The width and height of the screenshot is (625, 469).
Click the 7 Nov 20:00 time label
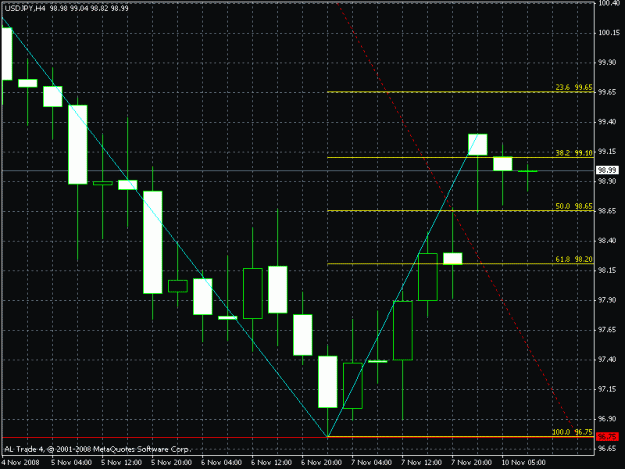coord(472,463)
